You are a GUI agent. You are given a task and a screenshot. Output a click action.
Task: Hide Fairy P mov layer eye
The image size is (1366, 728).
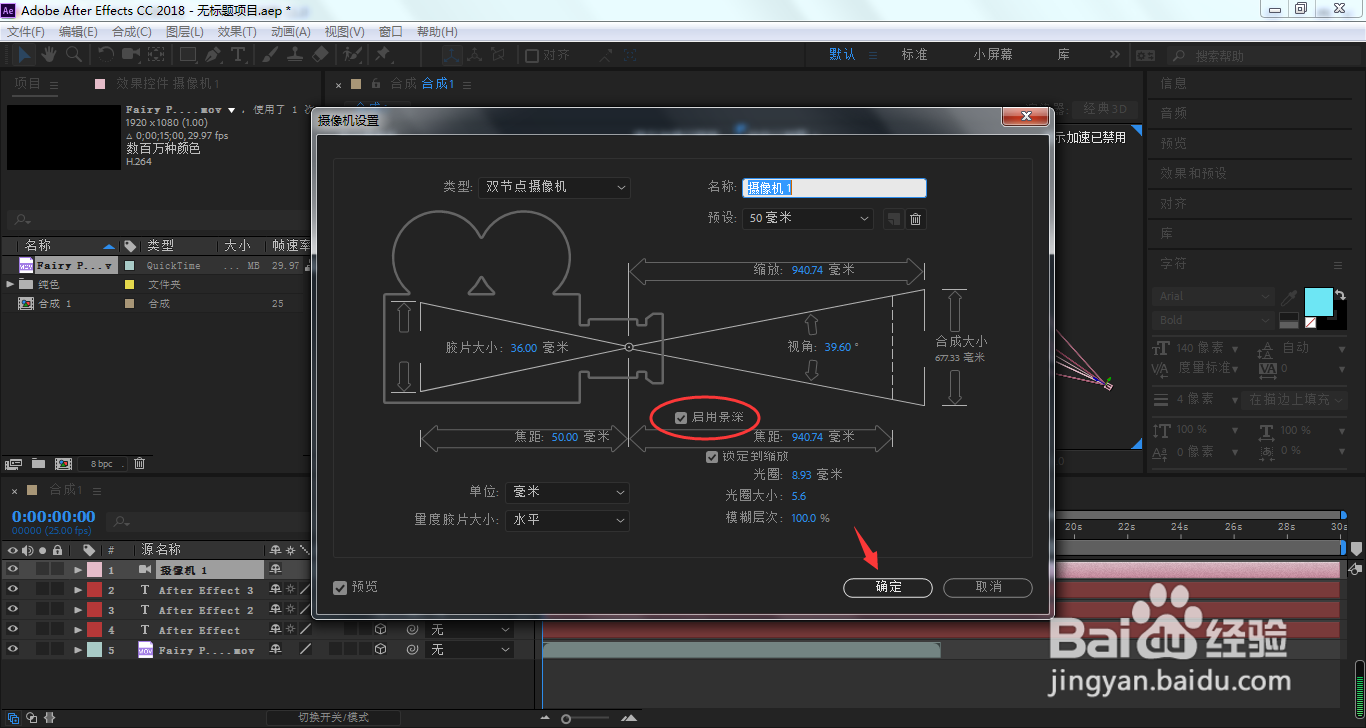click(x=13, y=650)
